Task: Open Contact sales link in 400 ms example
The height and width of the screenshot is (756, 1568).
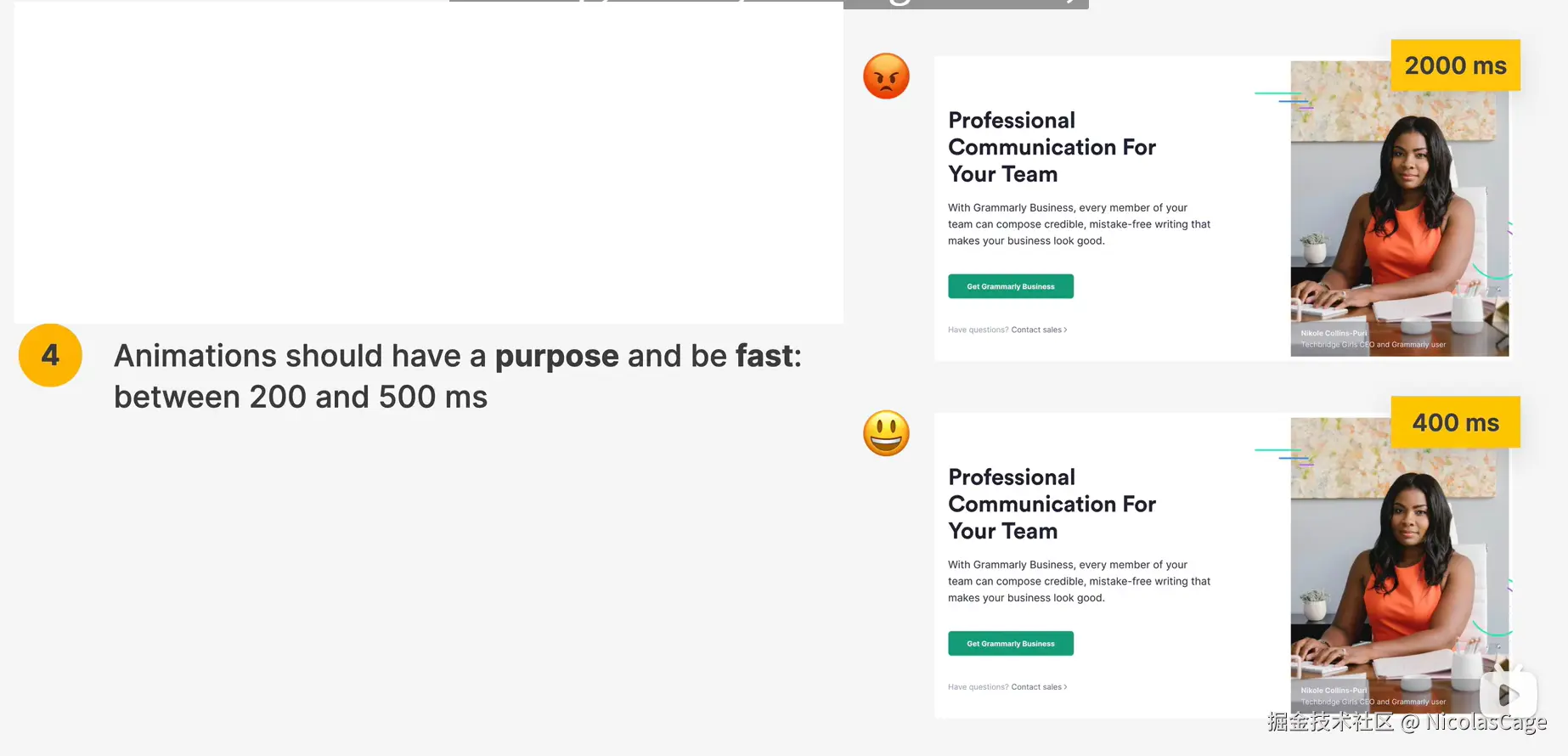Action: pos(1038,686)
